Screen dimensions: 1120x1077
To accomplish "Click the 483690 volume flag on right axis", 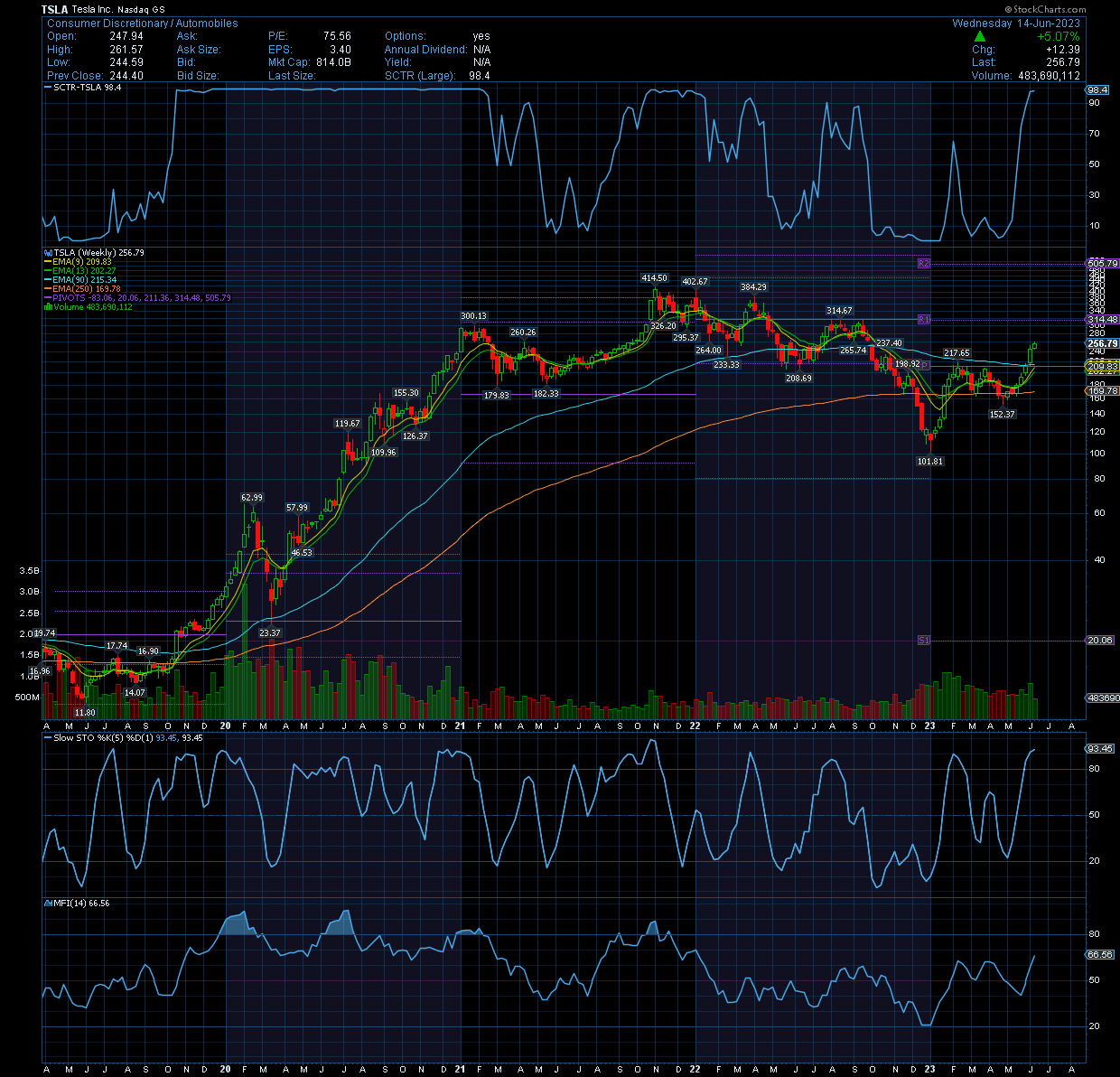I will pos(1102,698).
